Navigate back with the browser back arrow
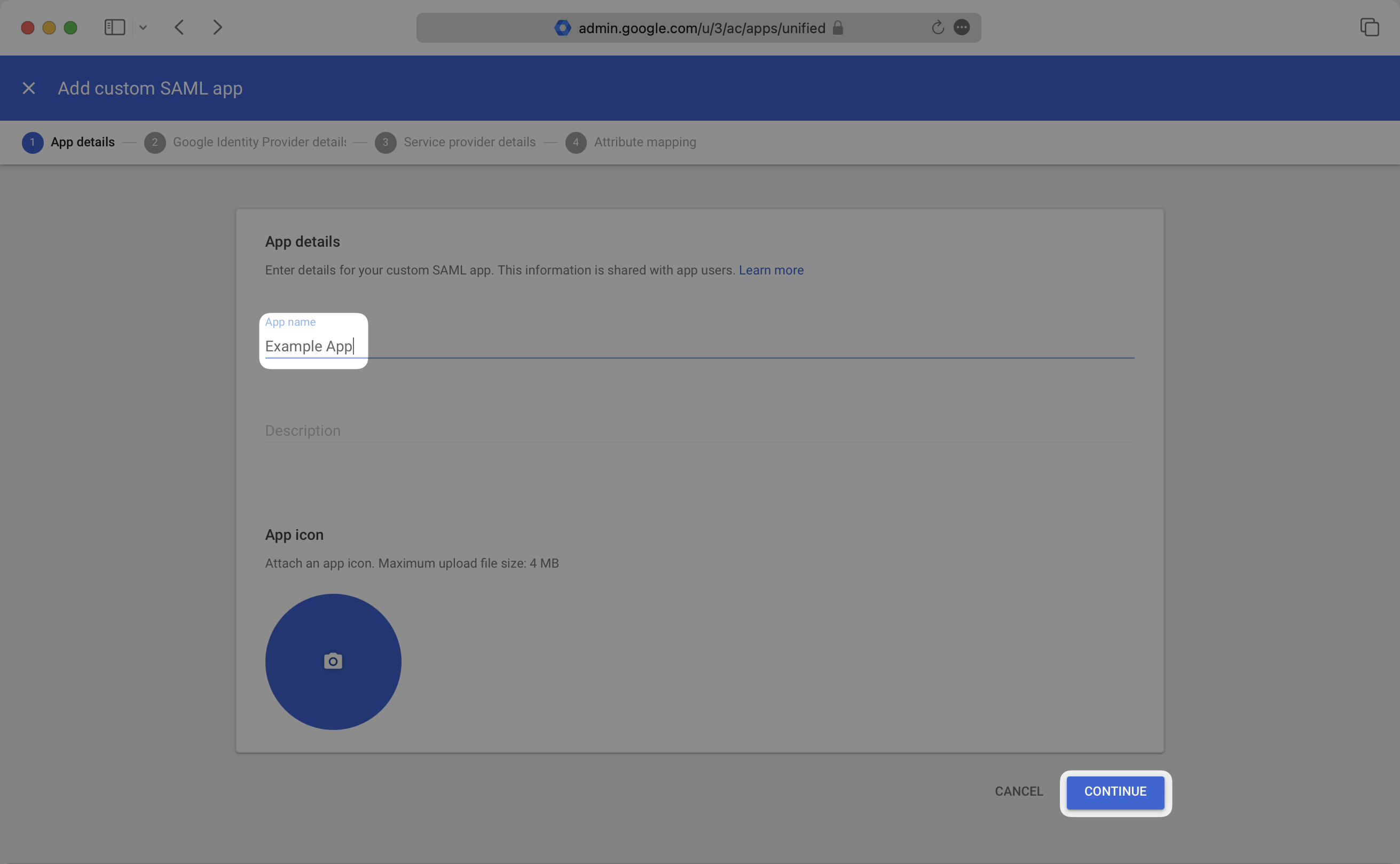Viewport: 1400px width, 864px height. click(x=179, y=27)
